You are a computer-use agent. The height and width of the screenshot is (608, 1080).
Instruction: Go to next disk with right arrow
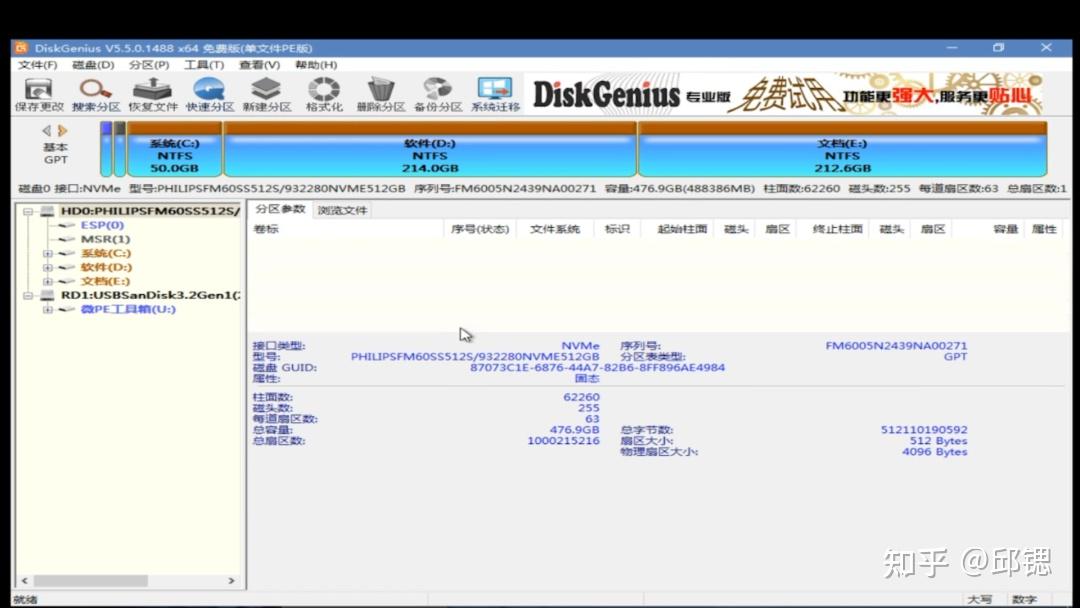click(x=63, y=130)
